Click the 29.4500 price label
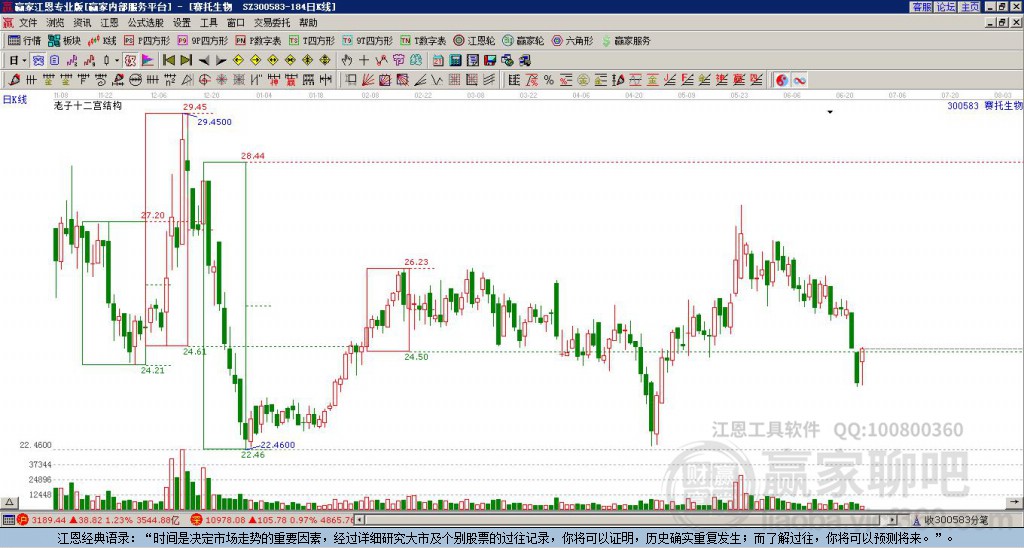 [214, 122]
